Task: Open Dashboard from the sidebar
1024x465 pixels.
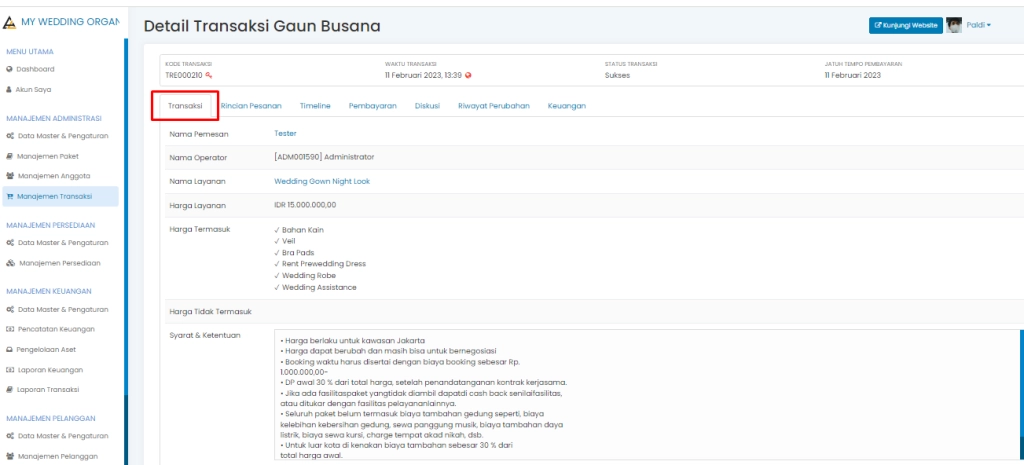Action: [x=36, y=69]
